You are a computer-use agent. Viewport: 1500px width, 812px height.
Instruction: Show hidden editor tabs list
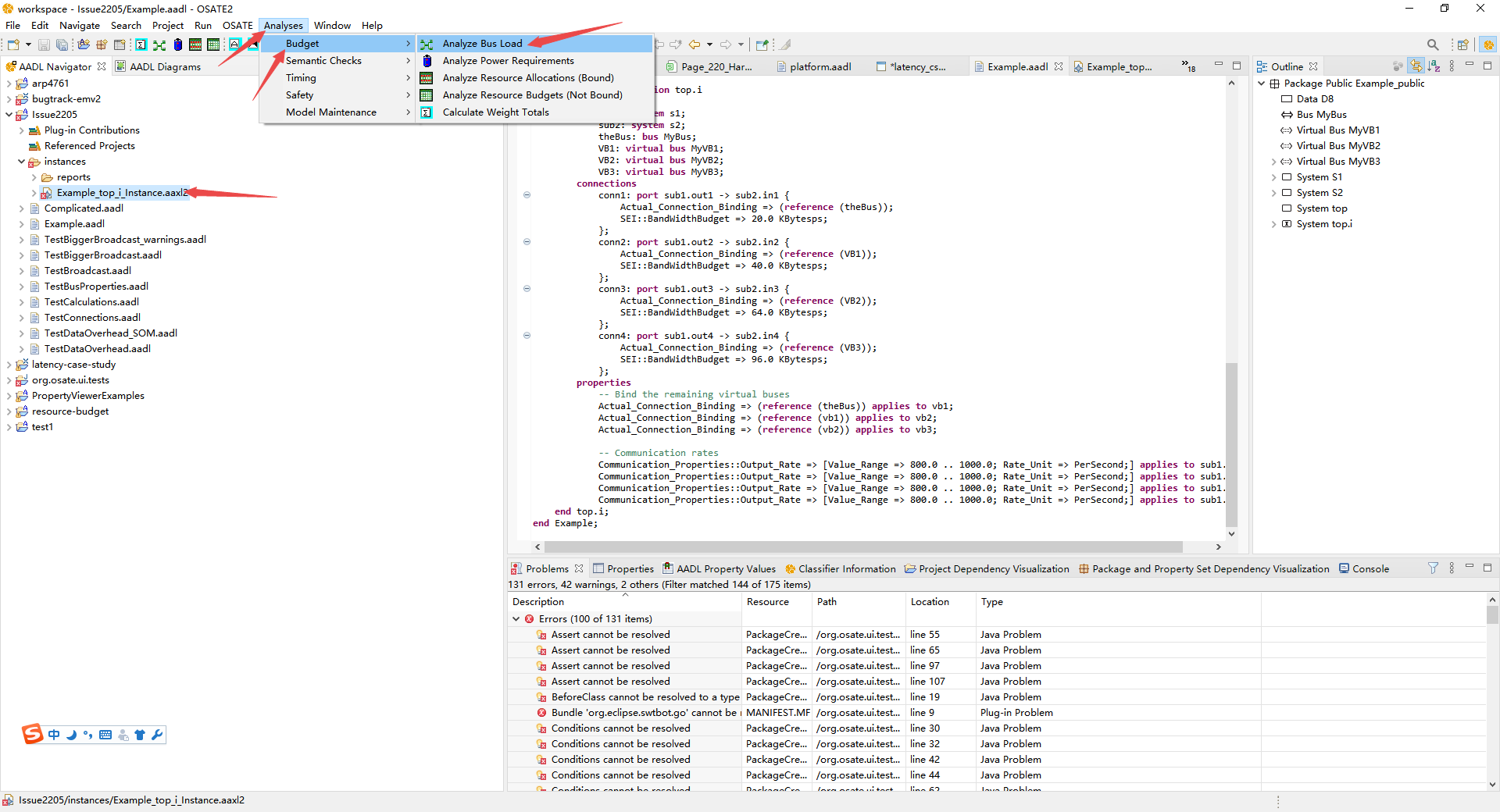(x=1187, y=66)
